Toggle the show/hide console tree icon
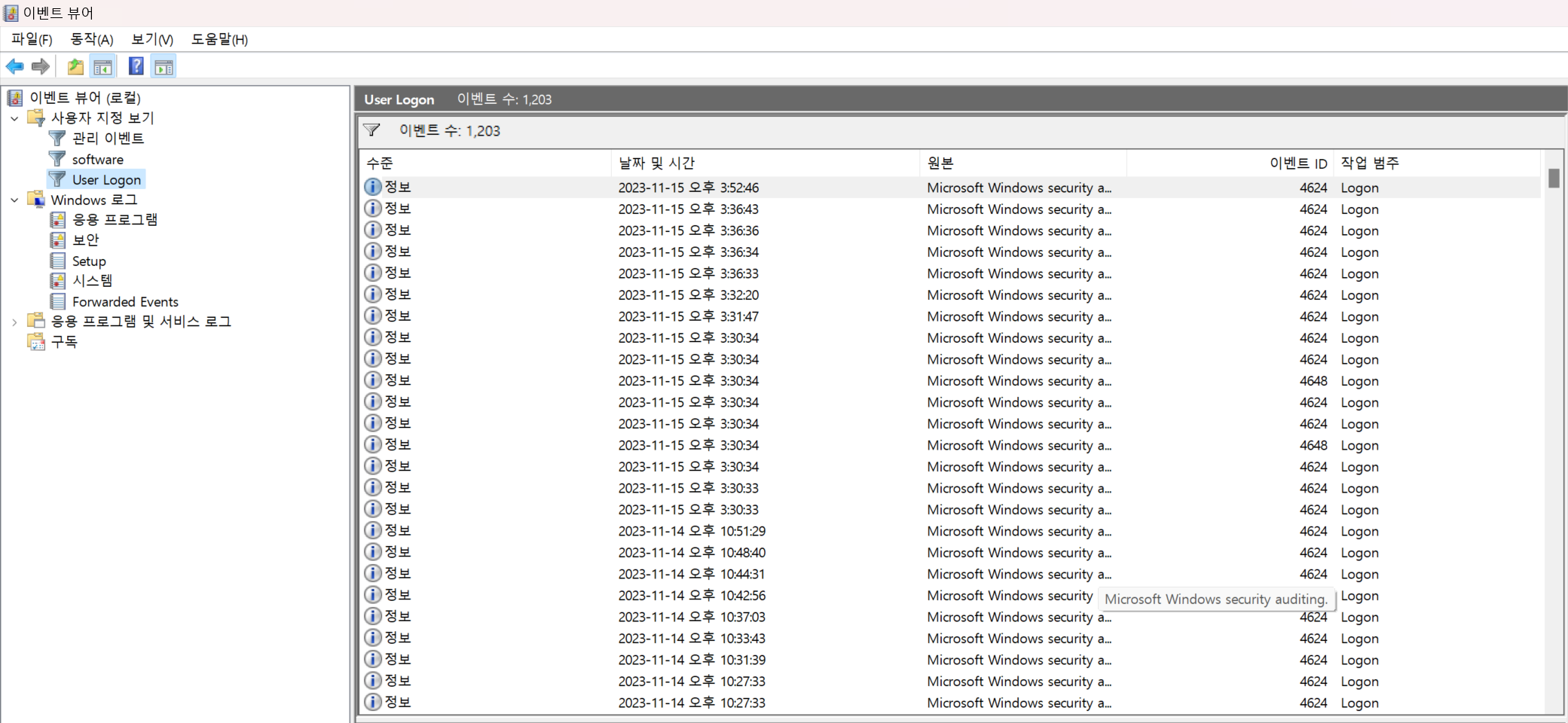 [x=103, y=66]
